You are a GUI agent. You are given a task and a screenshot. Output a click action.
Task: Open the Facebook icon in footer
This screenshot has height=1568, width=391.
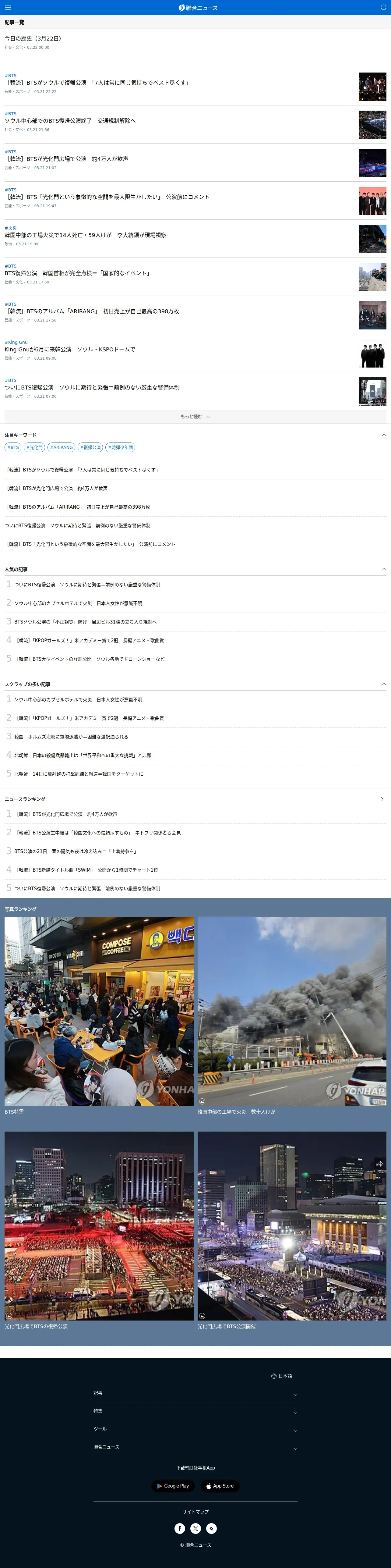click(180, 1528)
